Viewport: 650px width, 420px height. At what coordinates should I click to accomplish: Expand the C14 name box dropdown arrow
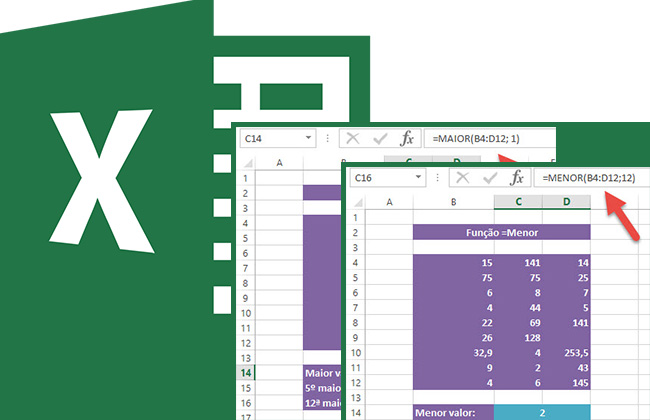pyautogui.click(x=308, y=138)
